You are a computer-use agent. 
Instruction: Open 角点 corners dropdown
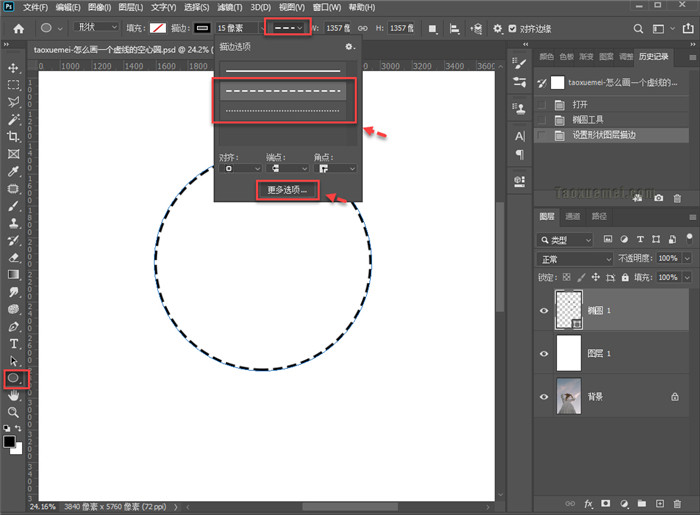tap(335, 168)
